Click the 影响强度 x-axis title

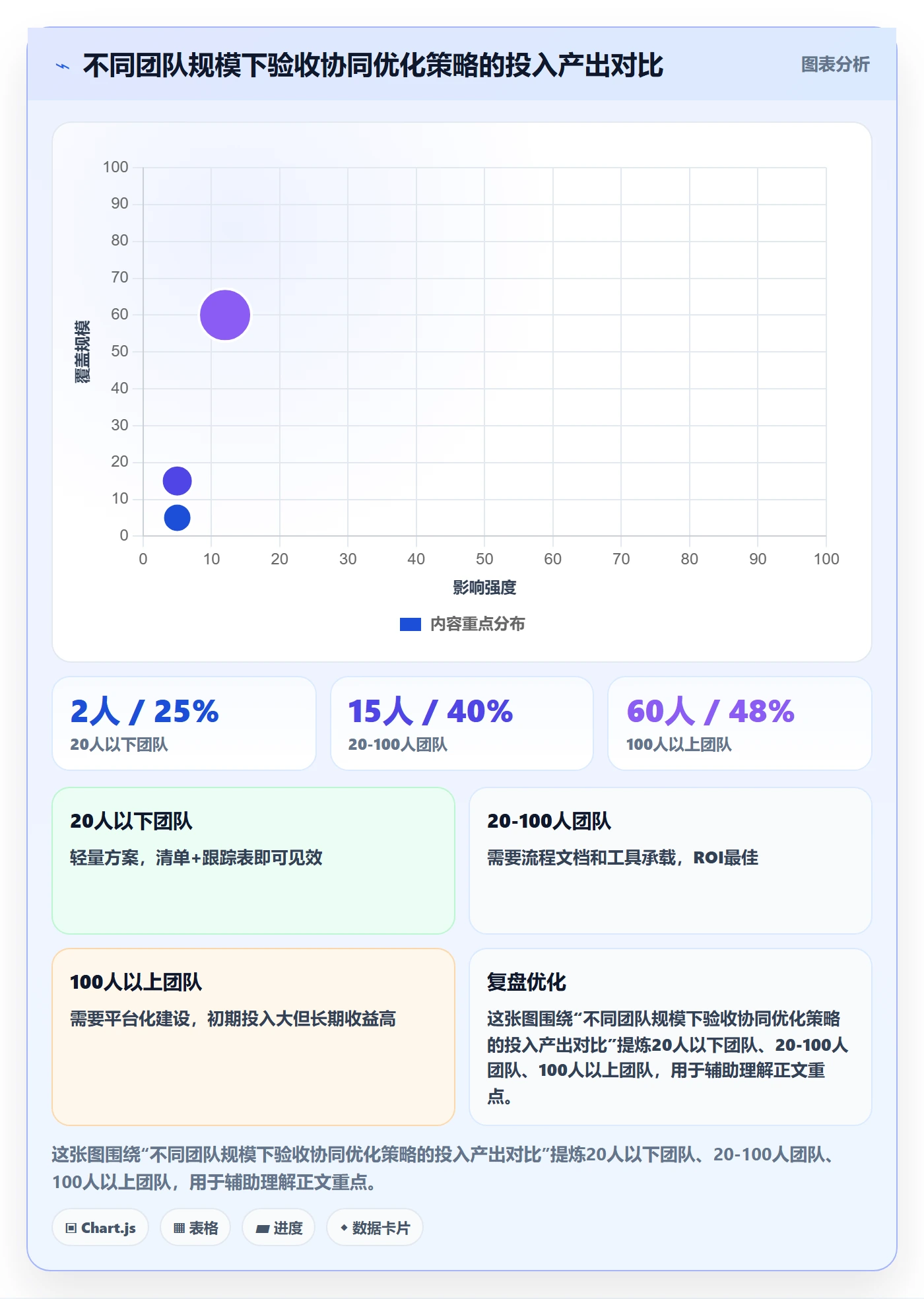tap(484, 587)
